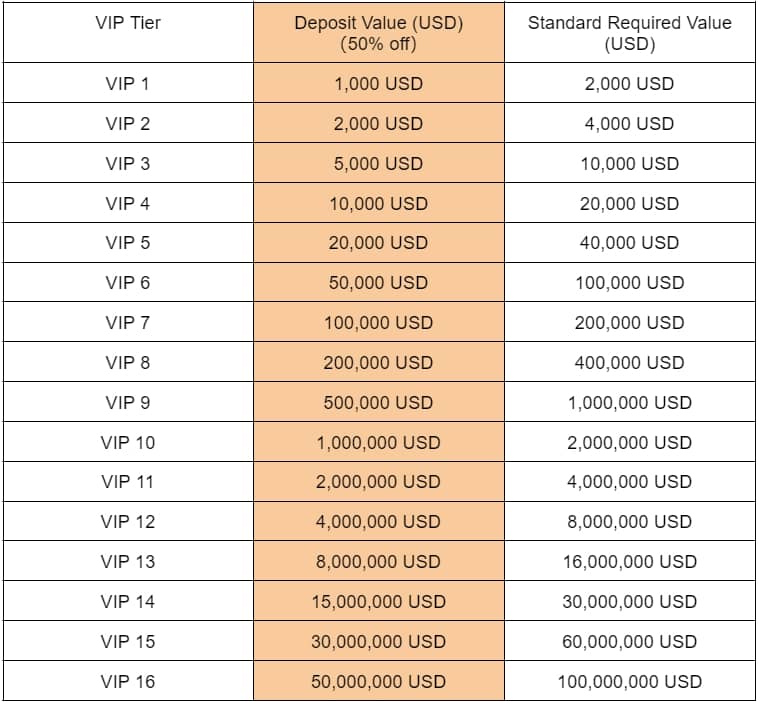Select the VIP 5 row label
The height and width of the screenshot is (702, 758).
[x=127, y=243]
